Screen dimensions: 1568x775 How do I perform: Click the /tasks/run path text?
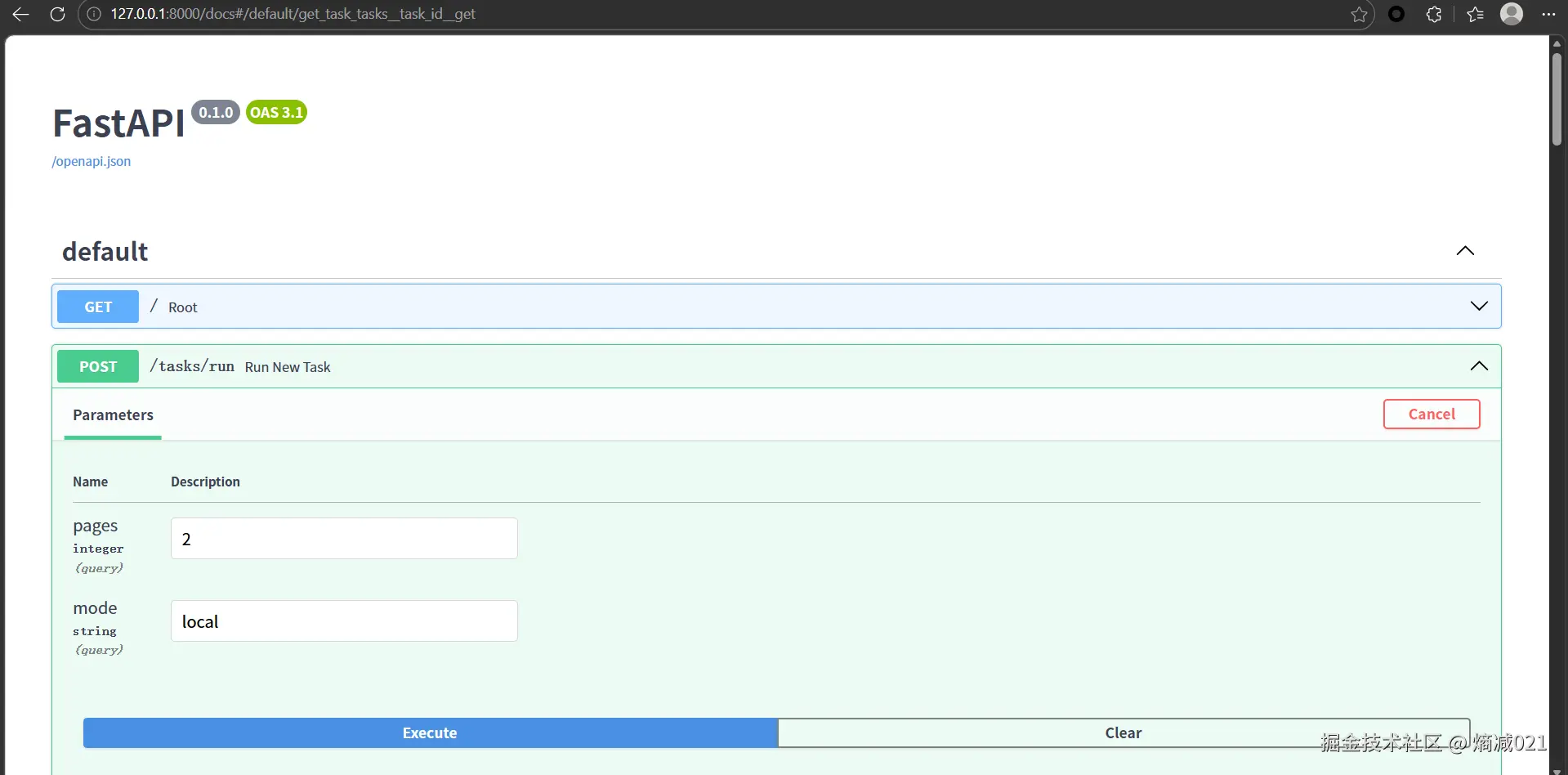tap(192, 366)
